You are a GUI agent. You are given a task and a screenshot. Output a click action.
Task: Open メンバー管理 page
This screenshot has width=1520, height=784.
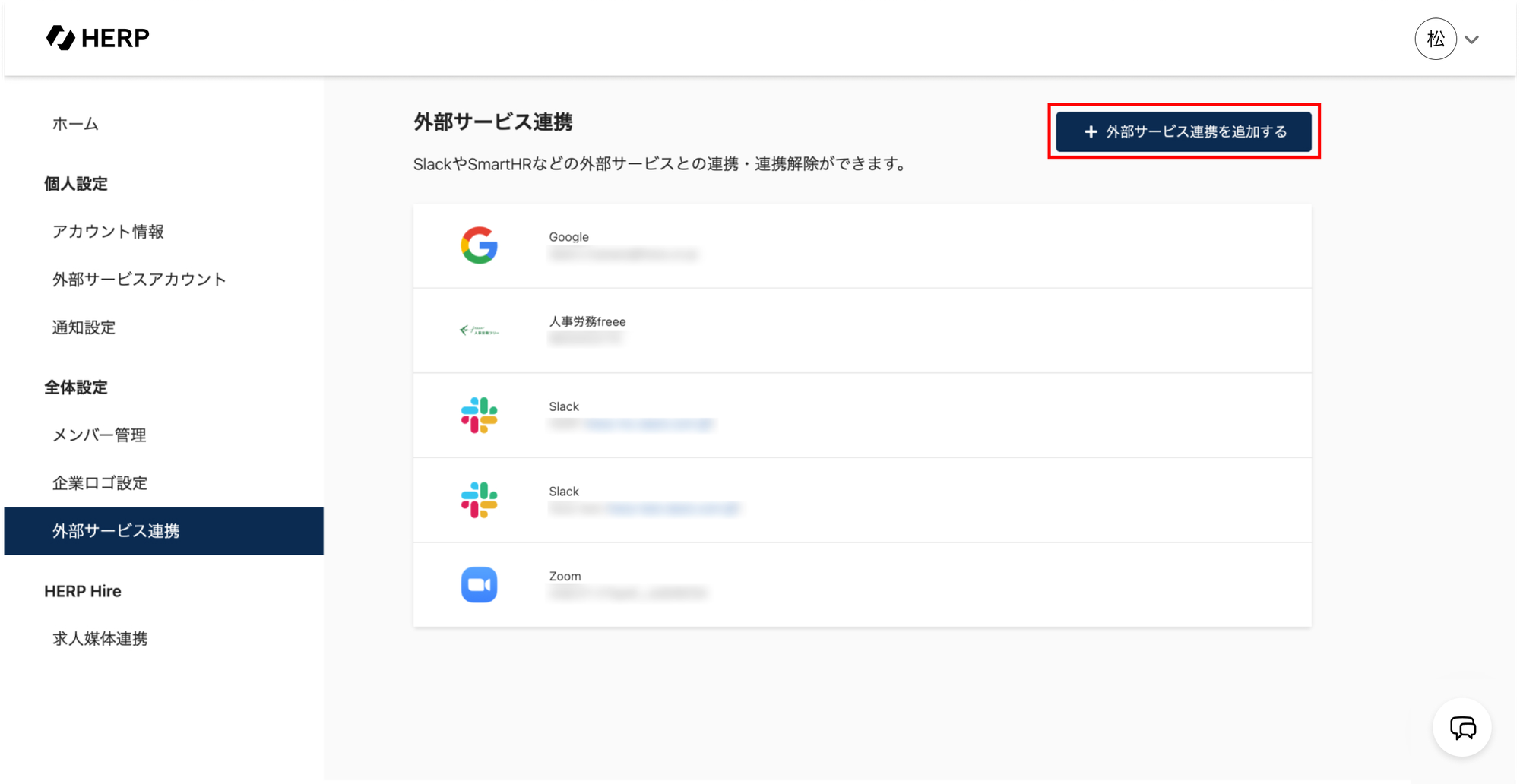click(99, 435)
